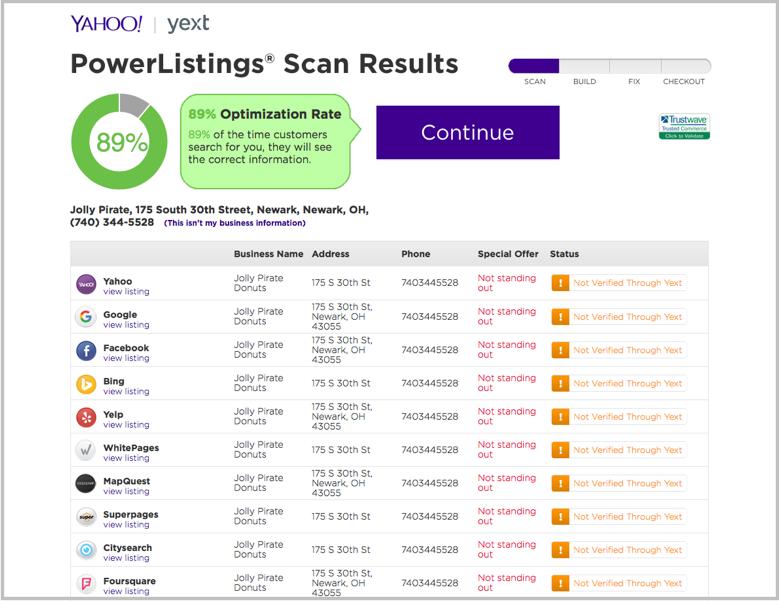Screen dimensions: 779x601
Task: Click the purple Continue button
Action: 467,132
